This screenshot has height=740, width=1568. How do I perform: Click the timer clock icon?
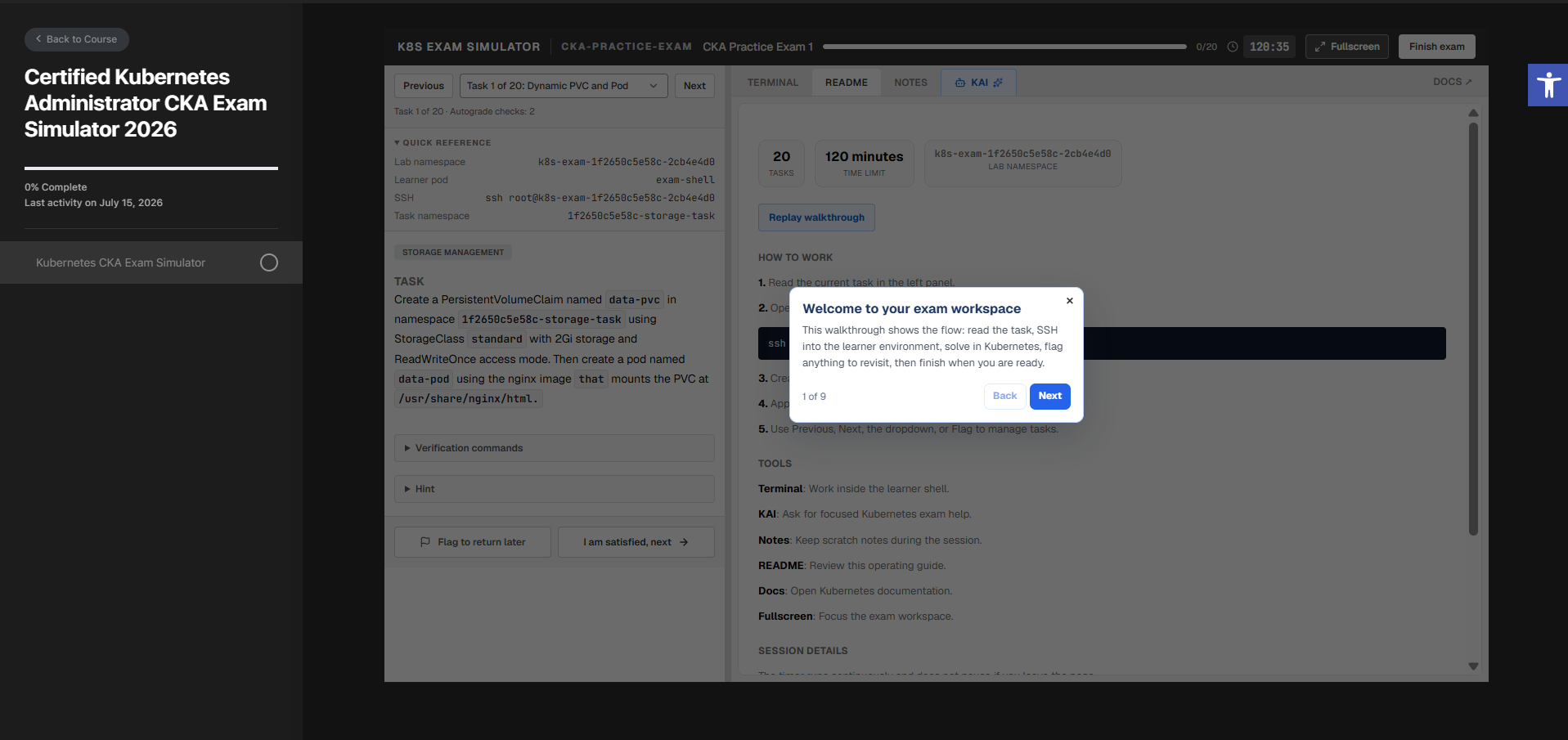click(1232, 47)
